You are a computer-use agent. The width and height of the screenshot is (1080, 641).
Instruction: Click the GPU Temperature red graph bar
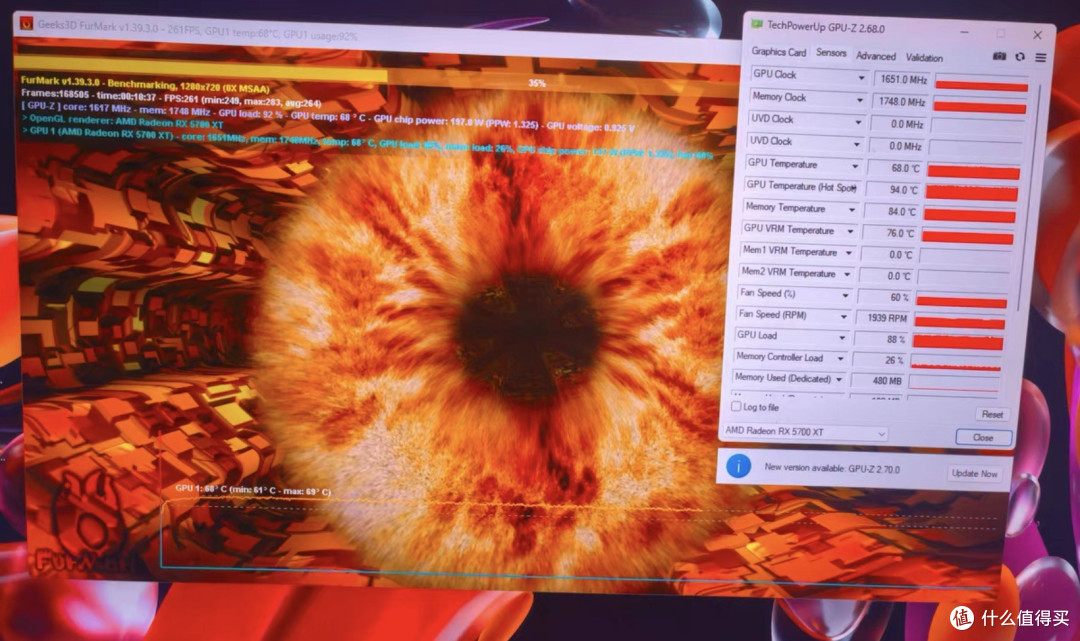(973, 171)
